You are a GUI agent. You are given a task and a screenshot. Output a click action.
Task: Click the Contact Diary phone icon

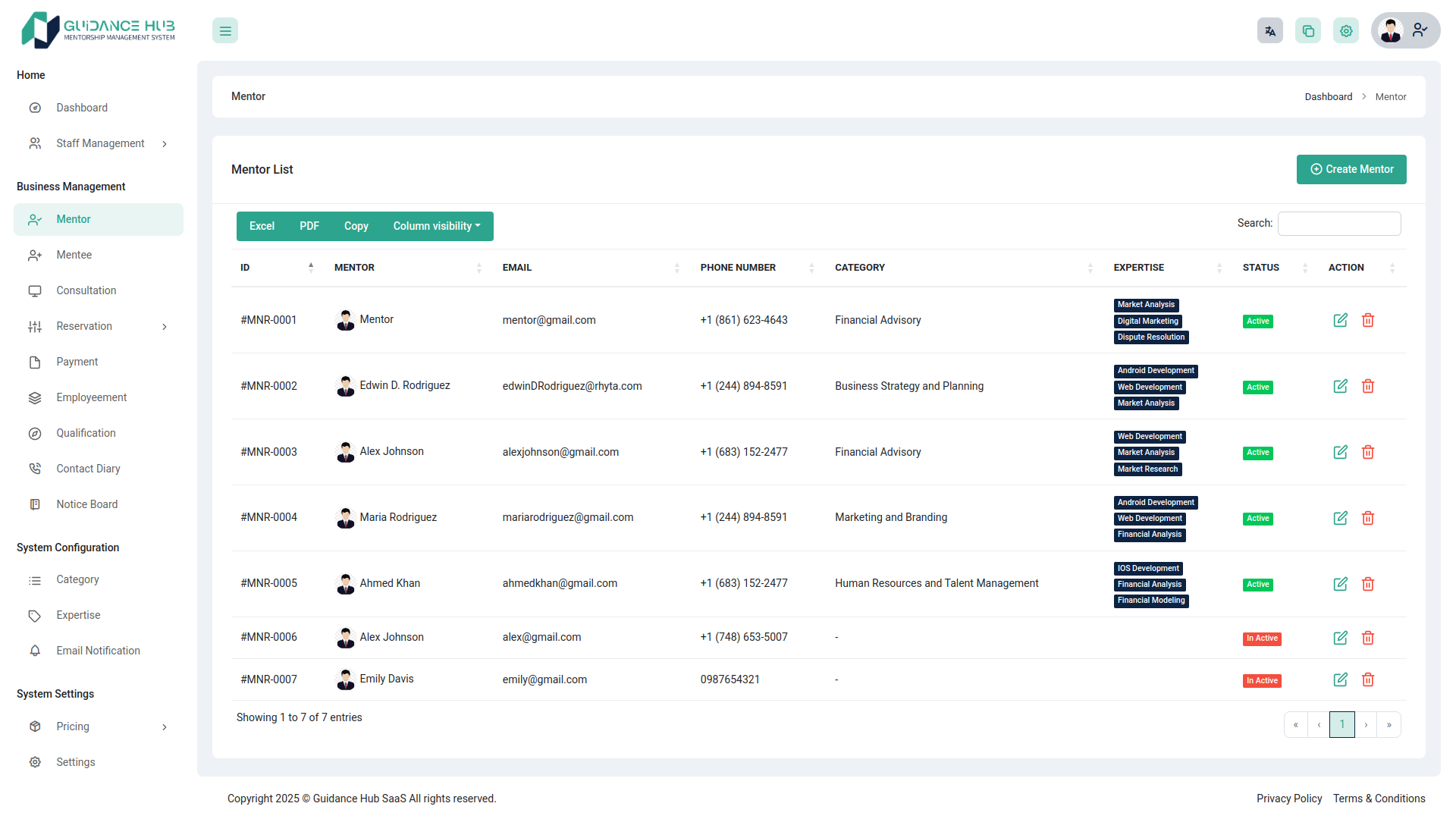pyautogui.click(x=35, y=468)
